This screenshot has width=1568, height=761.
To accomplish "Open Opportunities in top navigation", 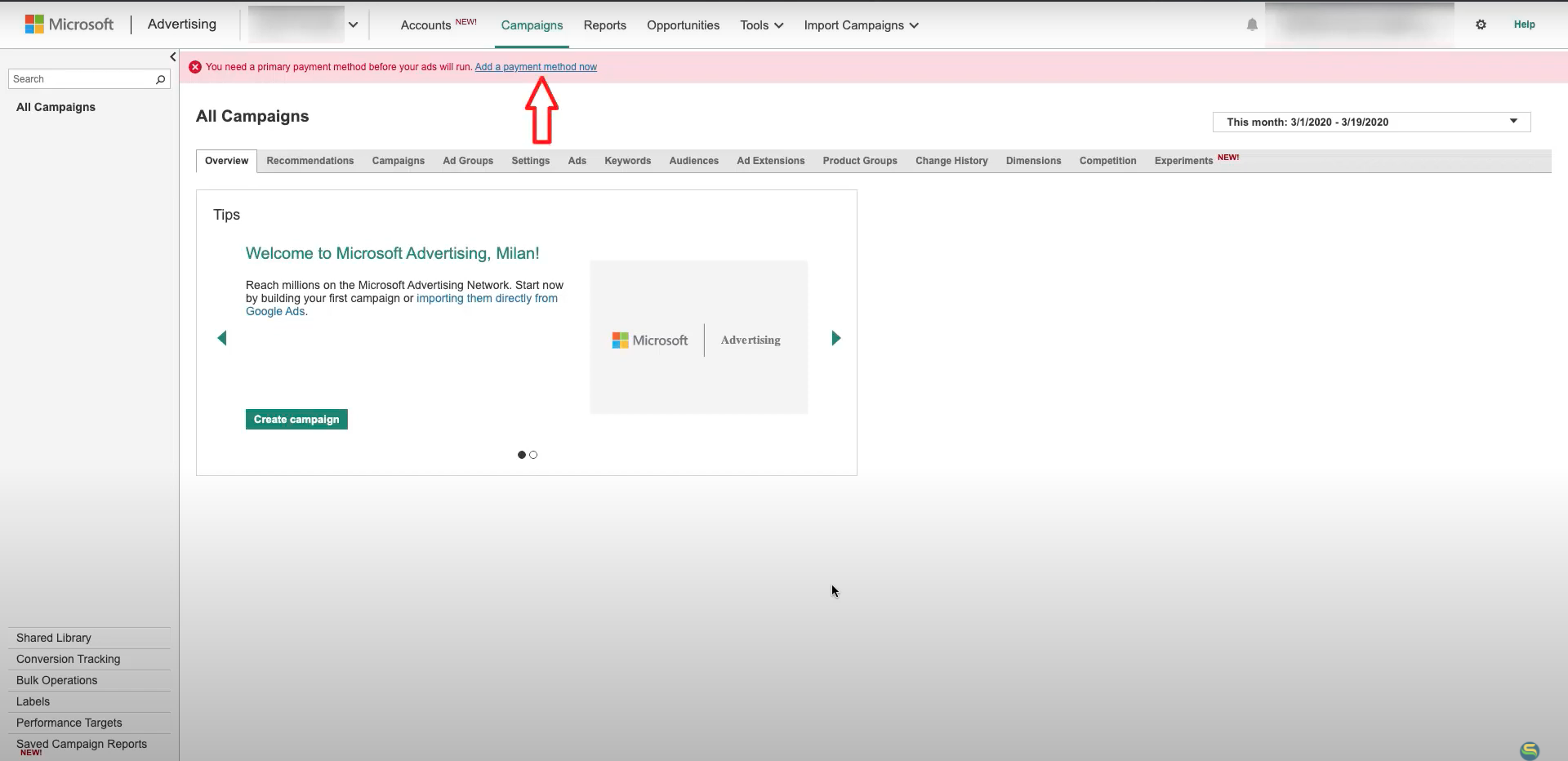I will coord(683,25).
